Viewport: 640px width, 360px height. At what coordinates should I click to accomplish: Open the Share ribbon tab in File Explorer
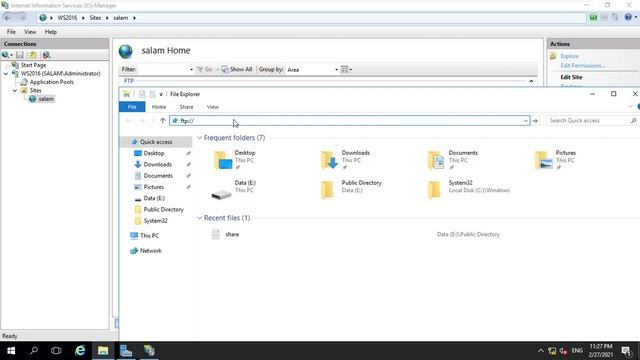(x=186, y=107)
